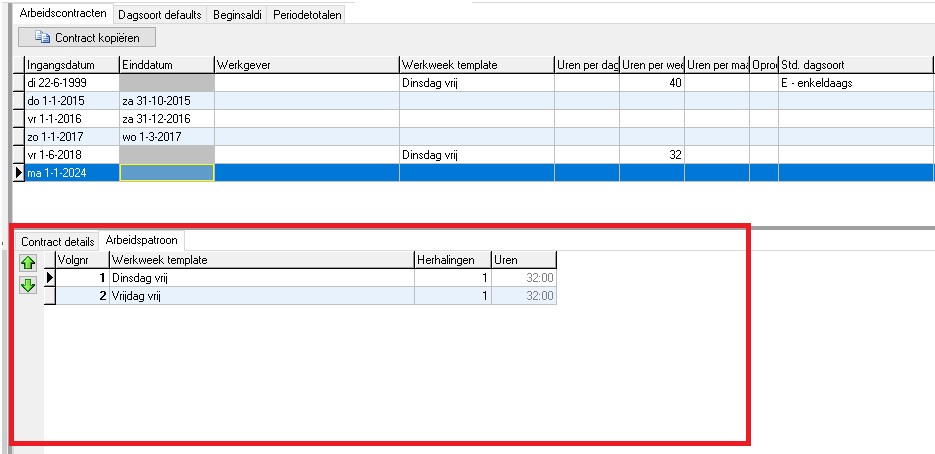The image size is (935, 454).
Task: Select the Arbeidscontracten tab
Action: click(x=63, y=14)
